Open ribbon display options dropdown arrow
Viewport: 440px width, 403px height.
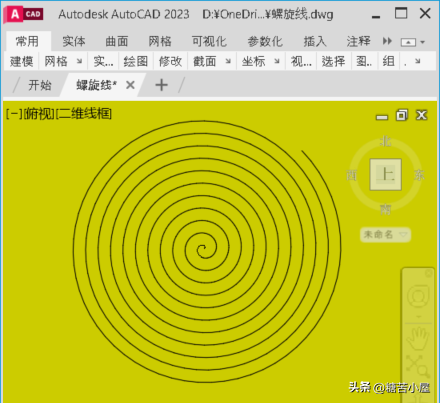click(423, 42)
